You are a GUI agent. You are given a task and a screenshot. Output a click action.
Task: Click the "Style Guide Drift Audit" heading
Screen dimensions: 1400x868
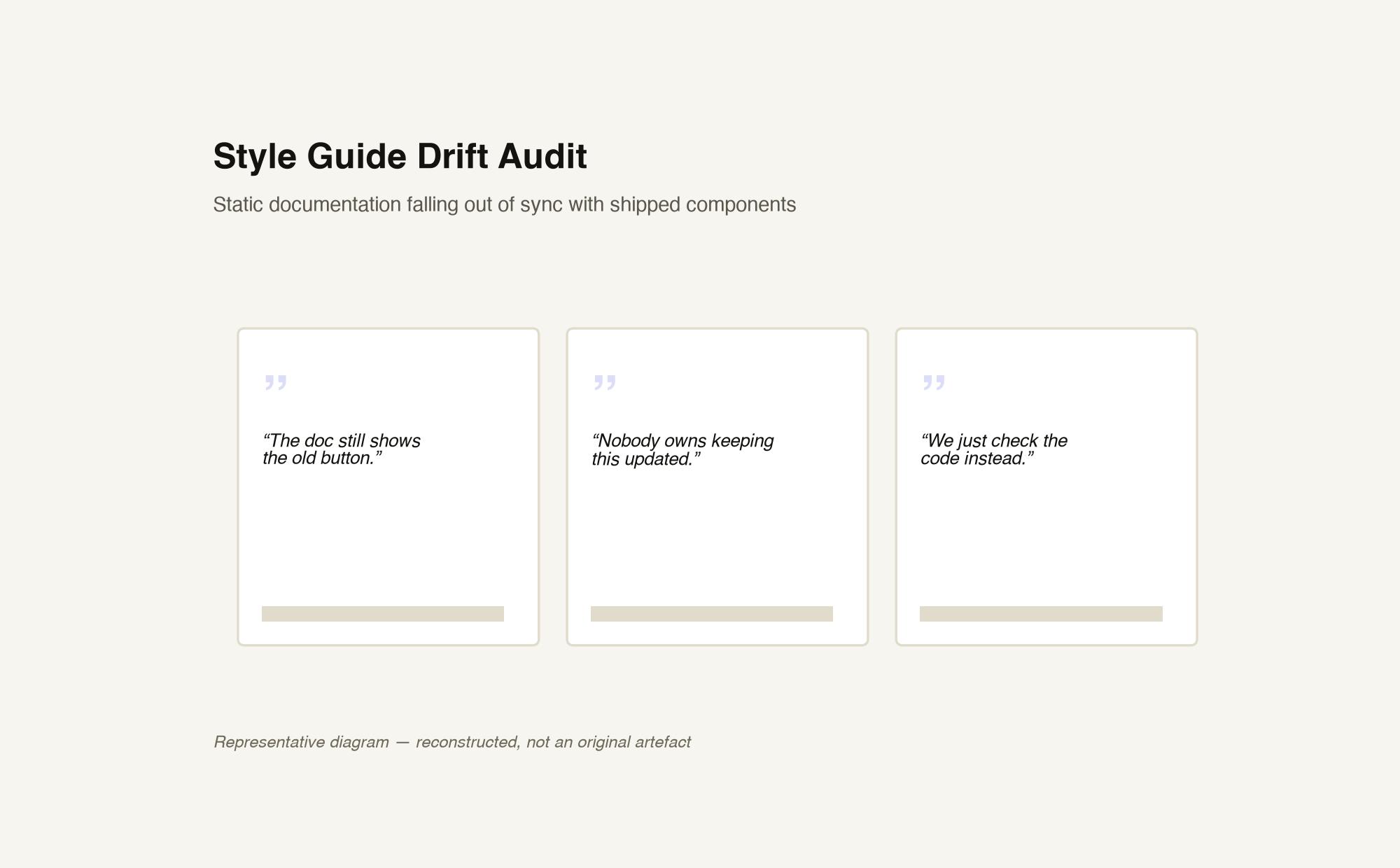pyautogui.click(x=400, y=156)
